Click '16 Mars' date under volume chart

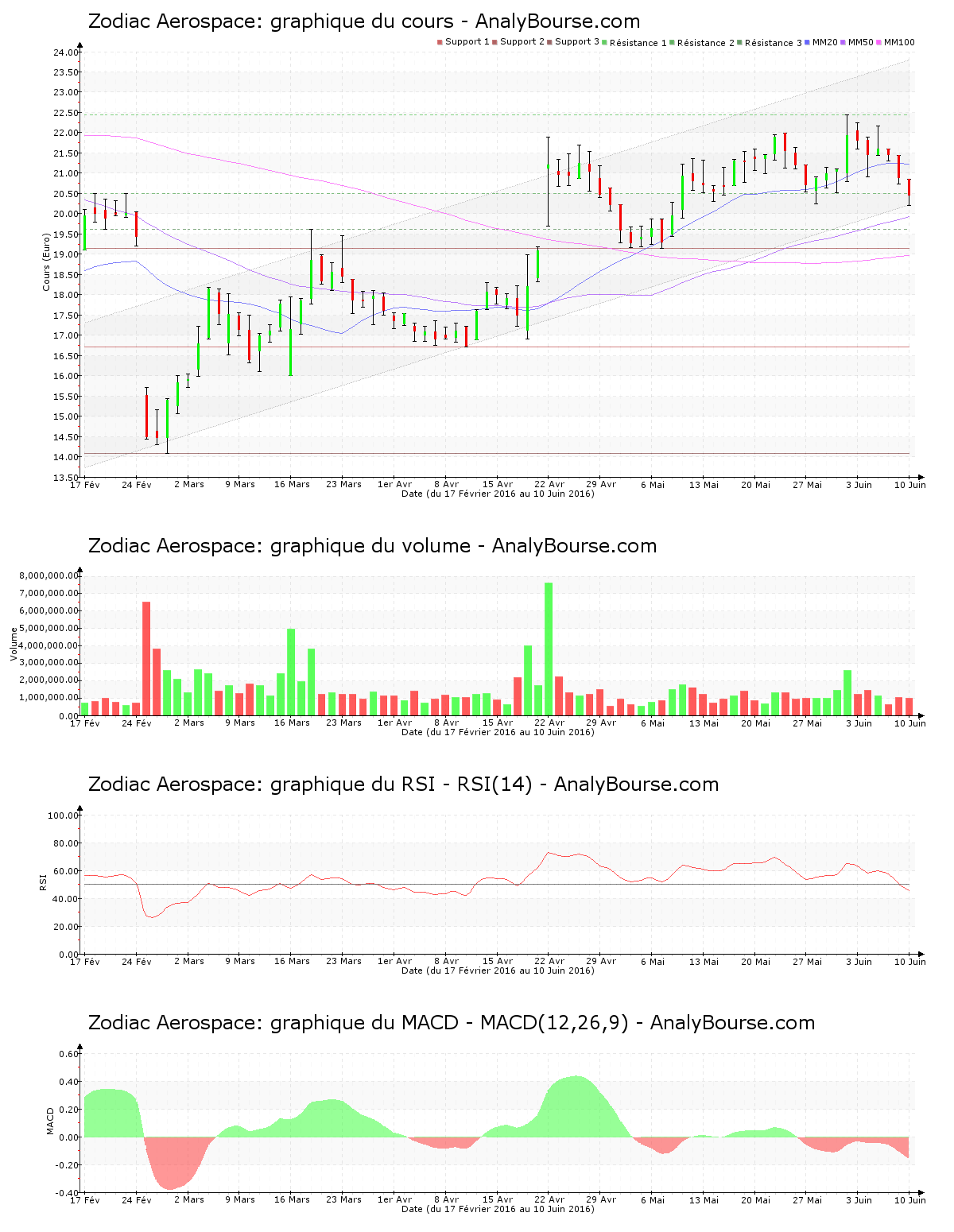(292, 723)
